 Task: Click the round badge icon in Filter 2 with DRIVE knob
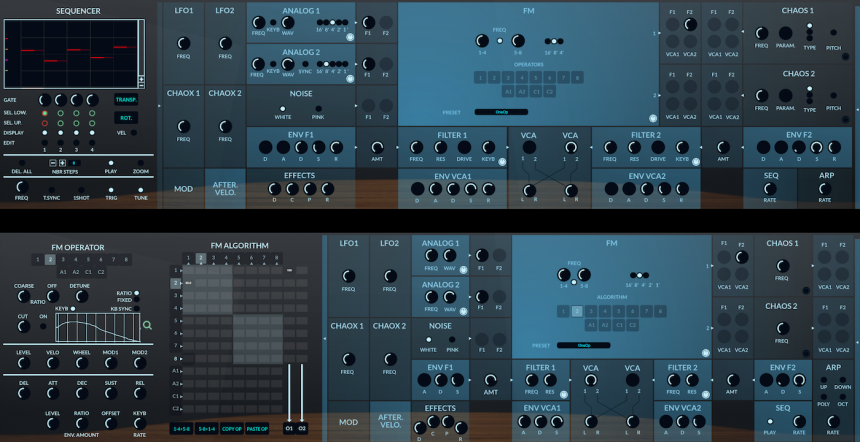[695, 162]
